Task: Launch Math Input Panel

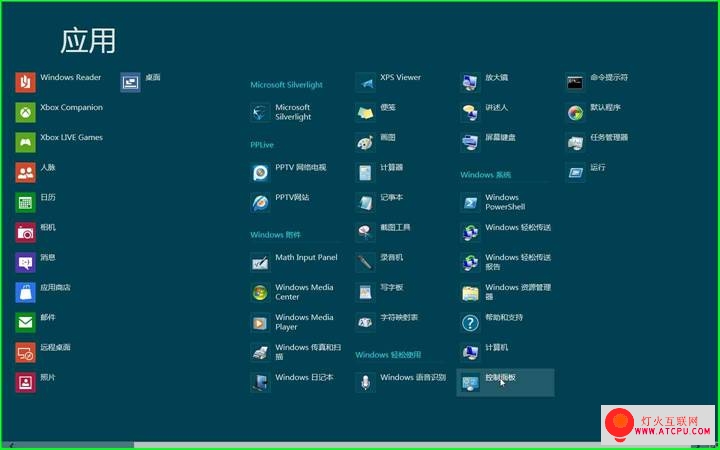Action: click(x=294, y=262)
